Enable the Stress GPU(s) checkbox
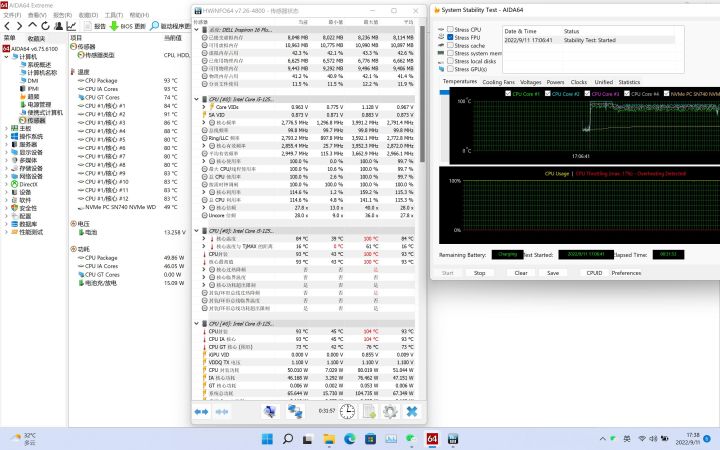This screenshot has width=720, height=450. point(451,68)
